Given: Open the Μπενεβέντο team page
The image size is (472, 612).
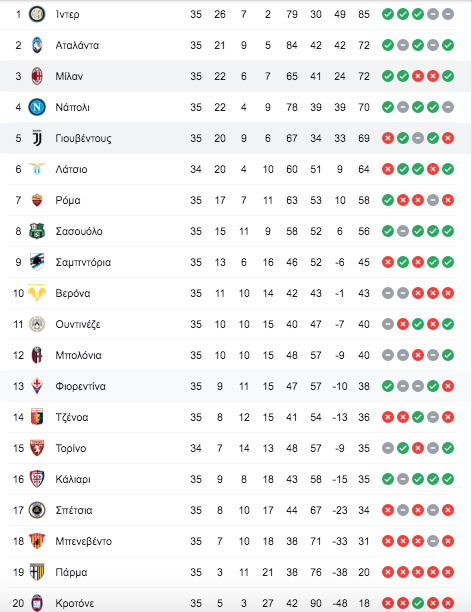Looking at the screenshot, I should point(84,541).
